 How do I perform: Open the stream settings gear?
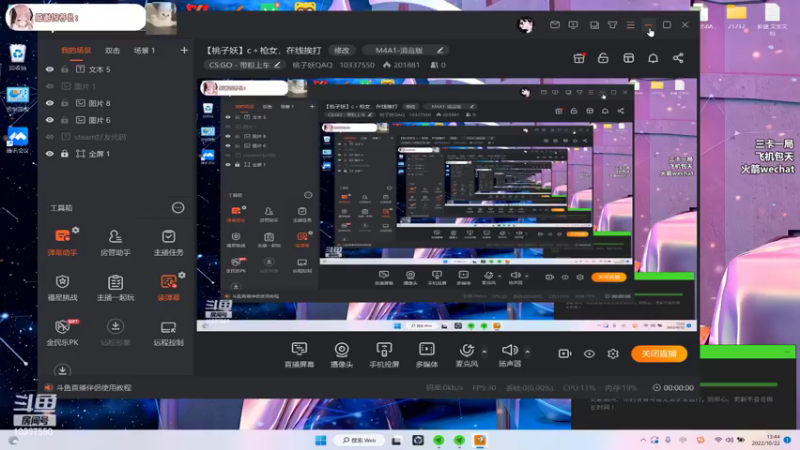(x=613, y=354)
